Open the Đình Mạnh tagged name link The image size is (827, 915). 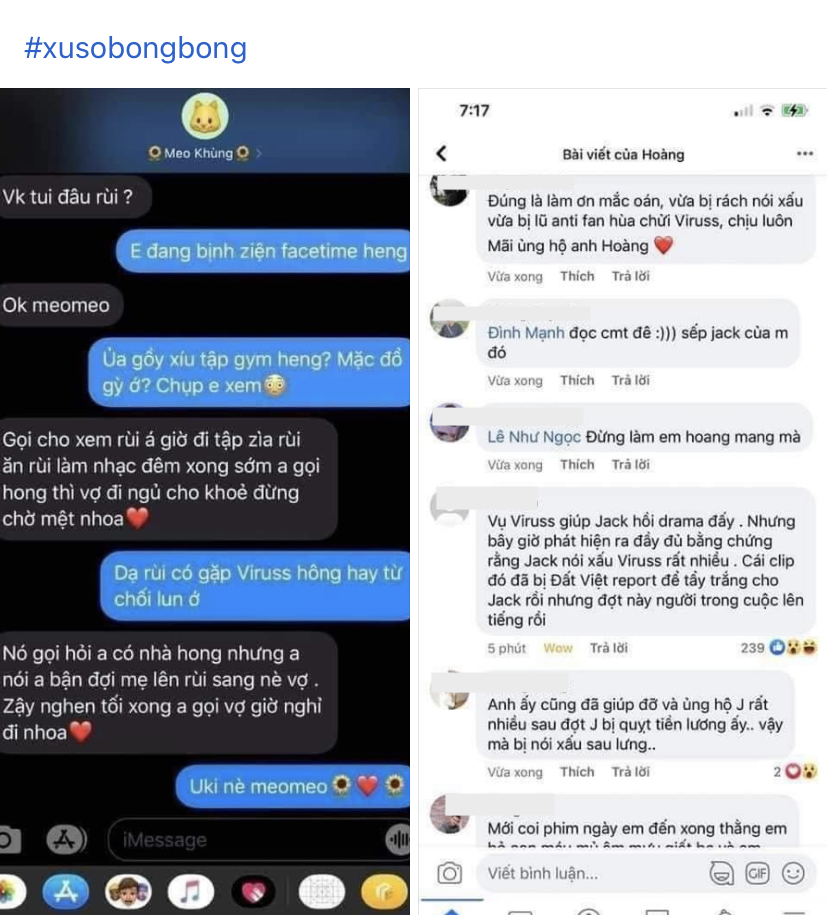[526, 333]
